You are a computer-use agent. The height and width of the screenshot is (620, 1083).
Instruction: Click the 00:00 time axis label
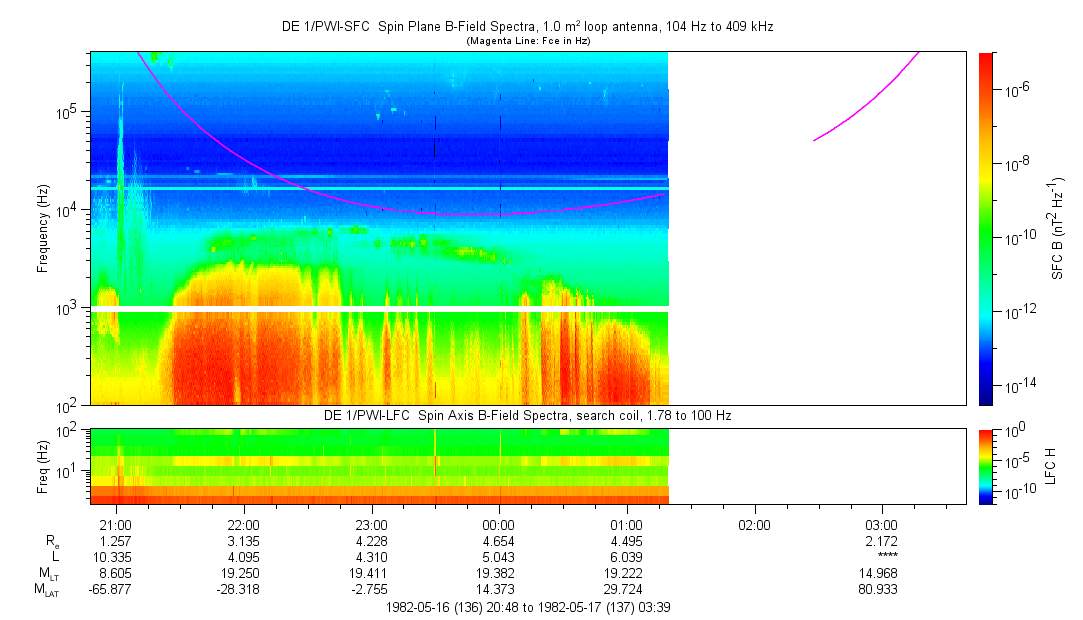pyautogui.click(x=499, y=524)
